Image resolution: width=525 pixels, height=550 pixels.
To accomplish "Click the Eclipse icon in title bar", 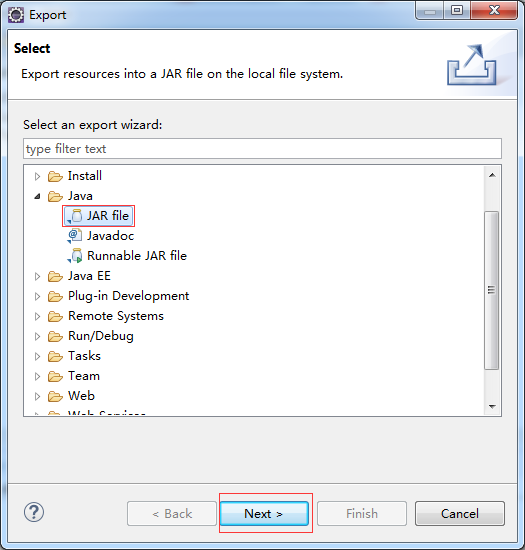I will (16, 15).
